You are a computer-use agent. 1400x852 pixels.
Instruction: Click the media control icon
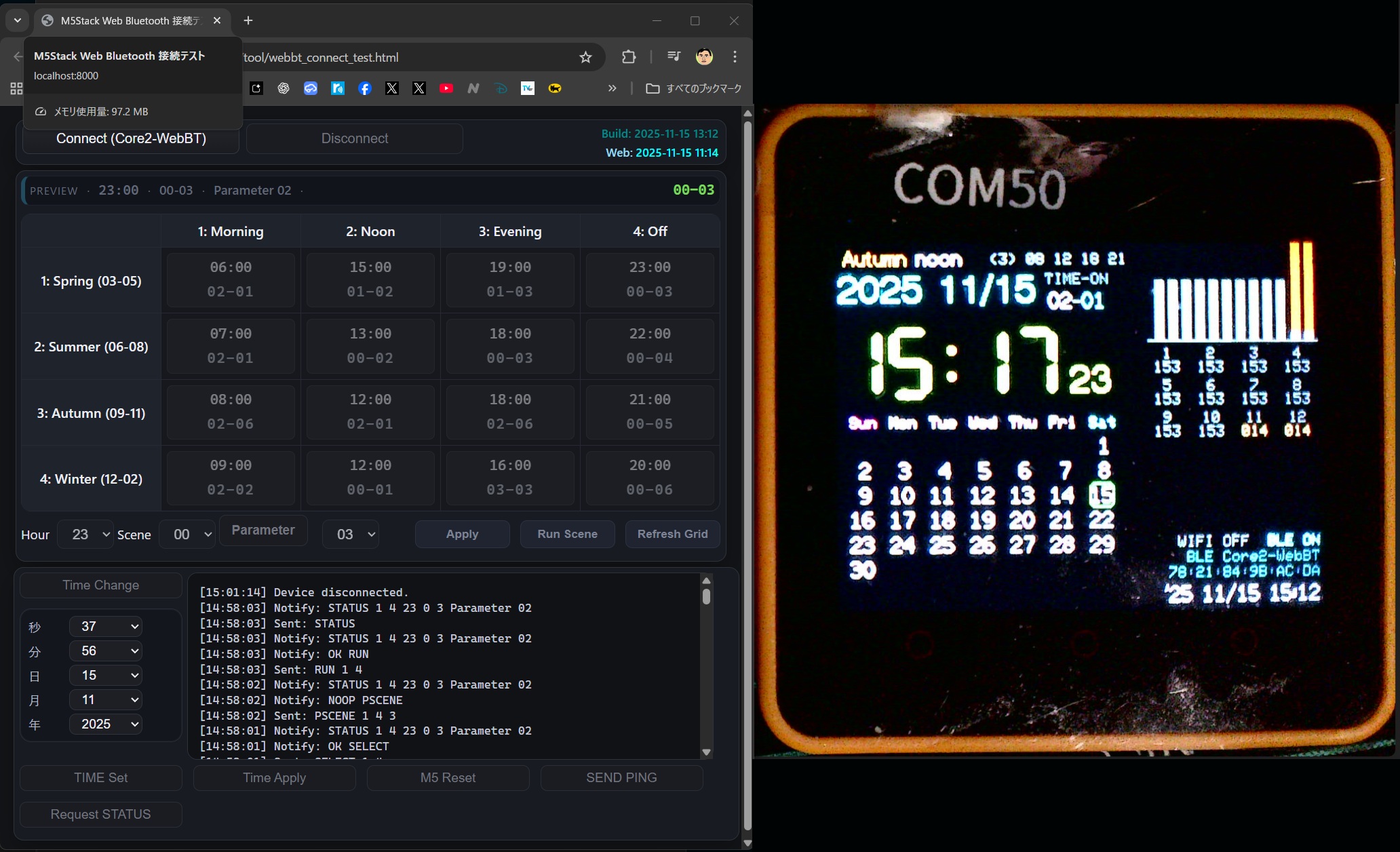(x=674, y=57)
